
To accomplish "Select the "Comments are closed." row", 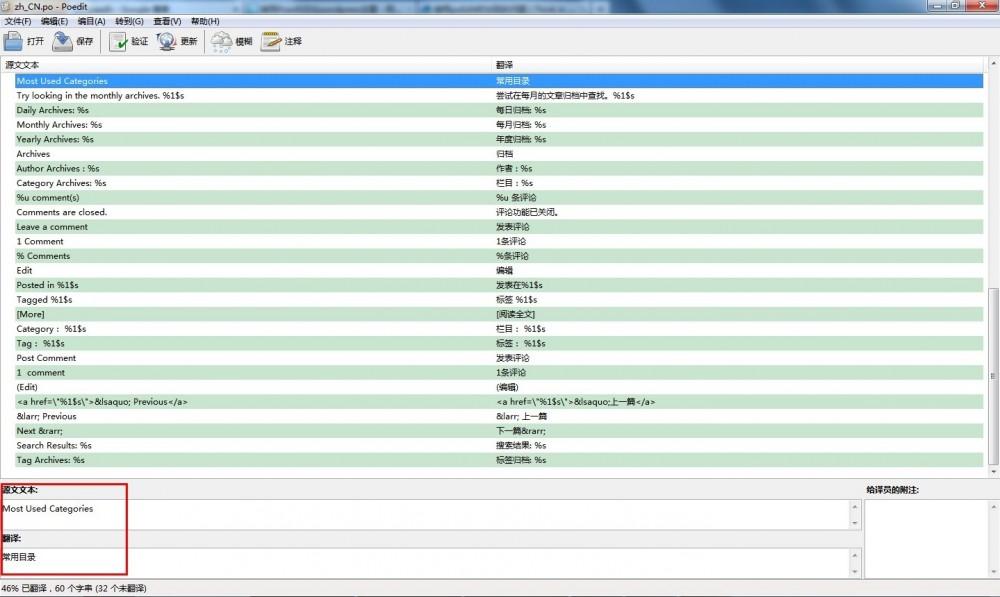I will coord(62,212).
